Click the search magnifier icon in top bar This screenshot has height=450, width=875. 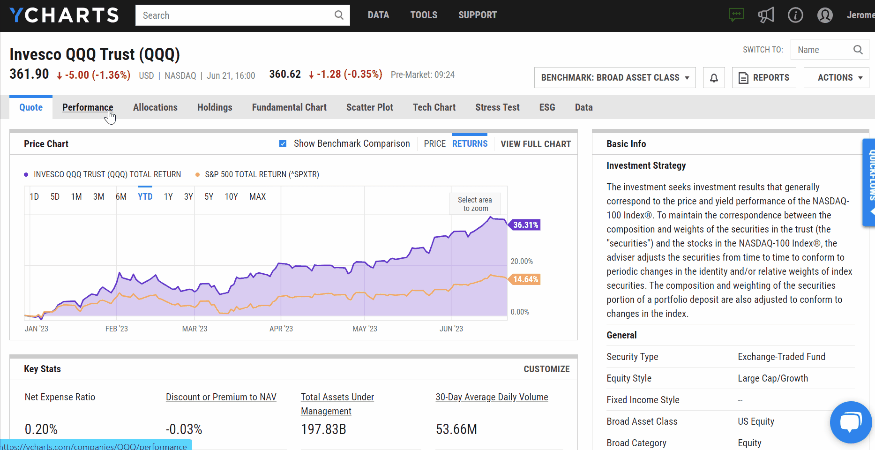click(x=340, y=16)
